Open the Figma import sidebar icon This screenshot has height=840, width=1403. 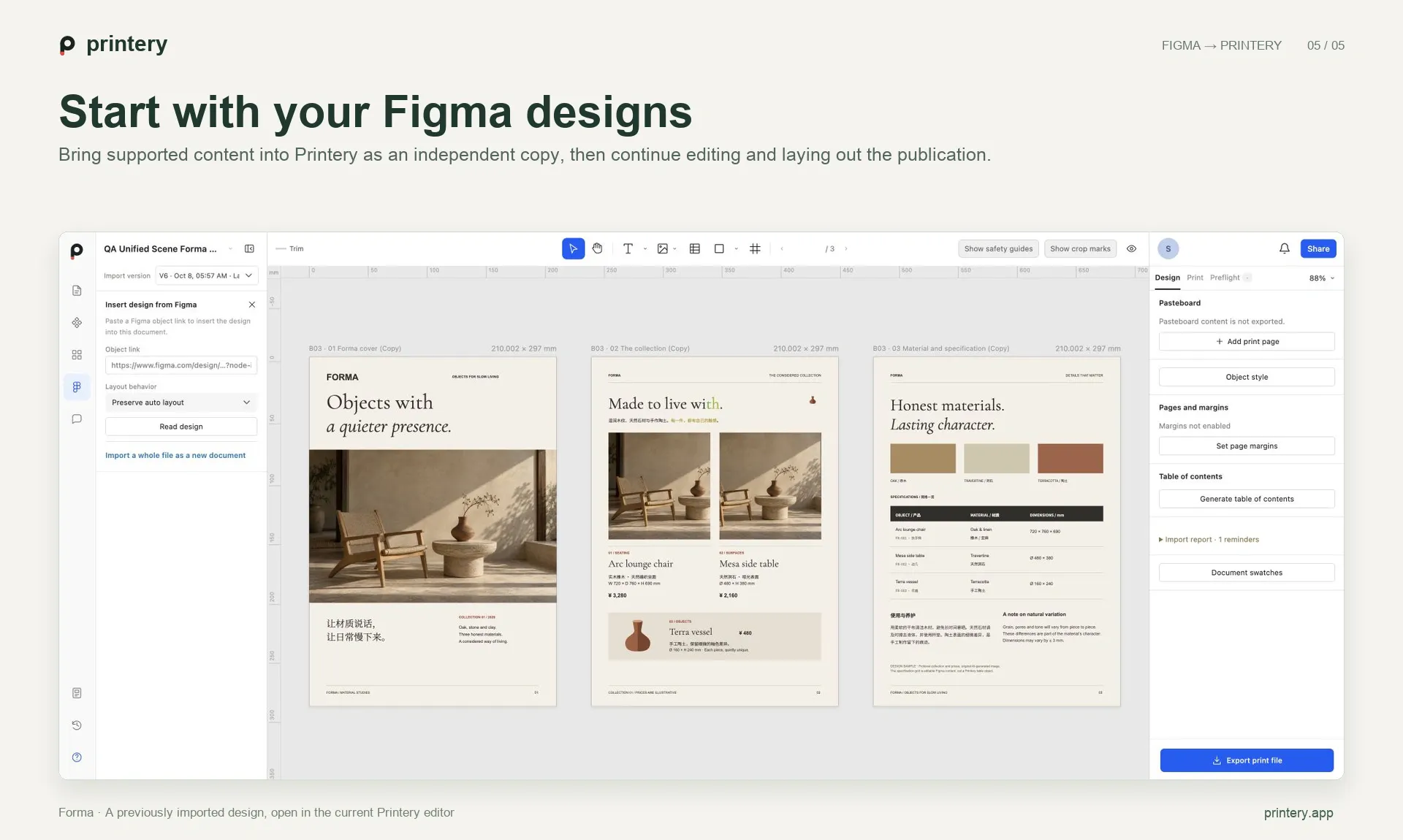point(77,387)
